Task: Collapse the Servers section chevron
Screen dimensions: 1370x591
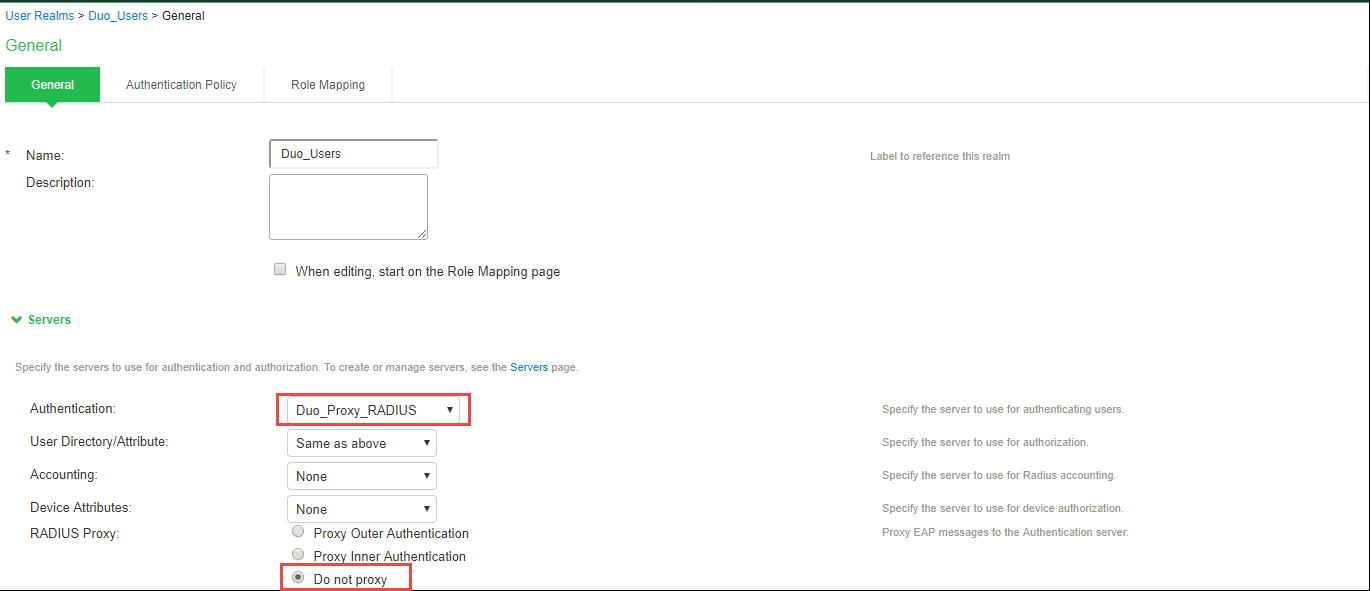Action: (16, 319)
